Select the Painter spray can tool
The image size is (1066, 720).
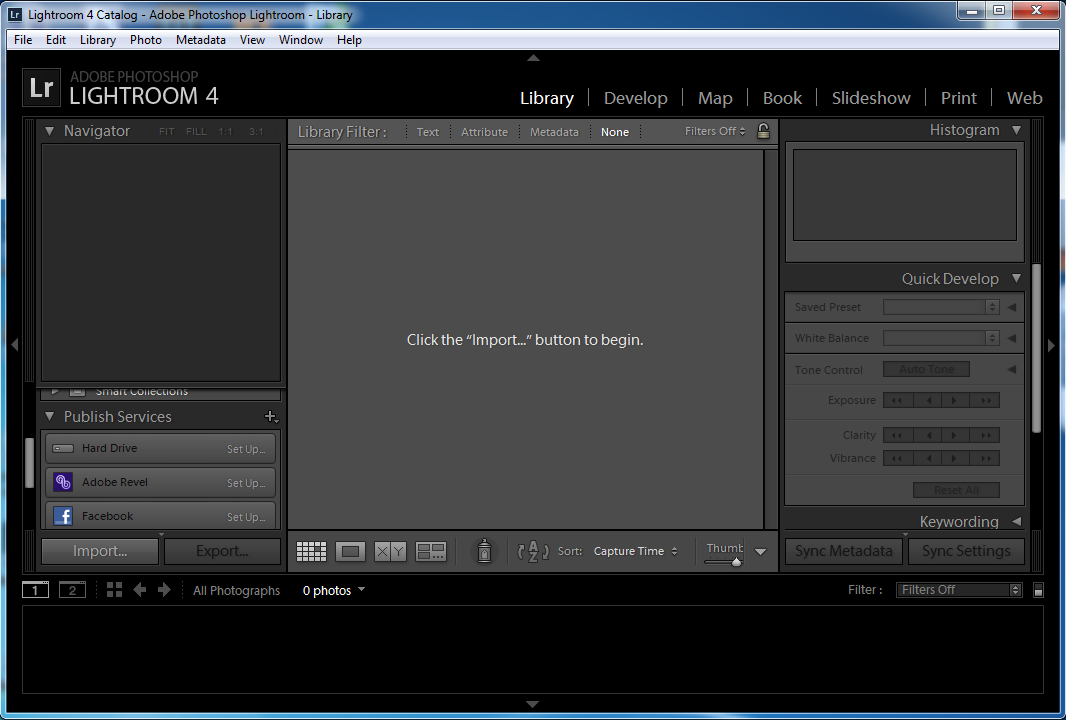click(x=484, y=551)
